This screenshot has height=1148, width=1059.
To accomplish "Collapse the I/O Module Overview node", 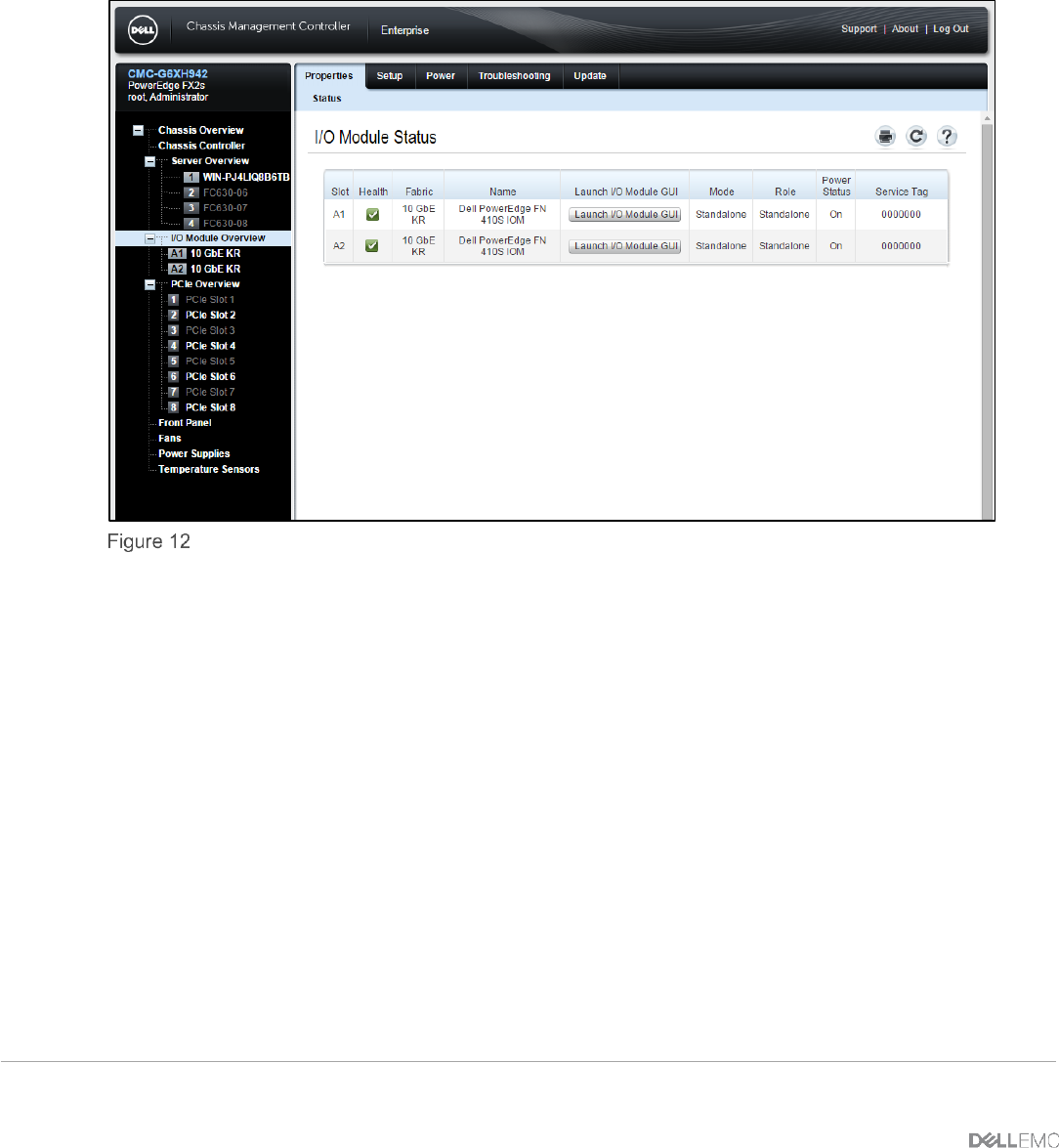I will tap(150, 238).
